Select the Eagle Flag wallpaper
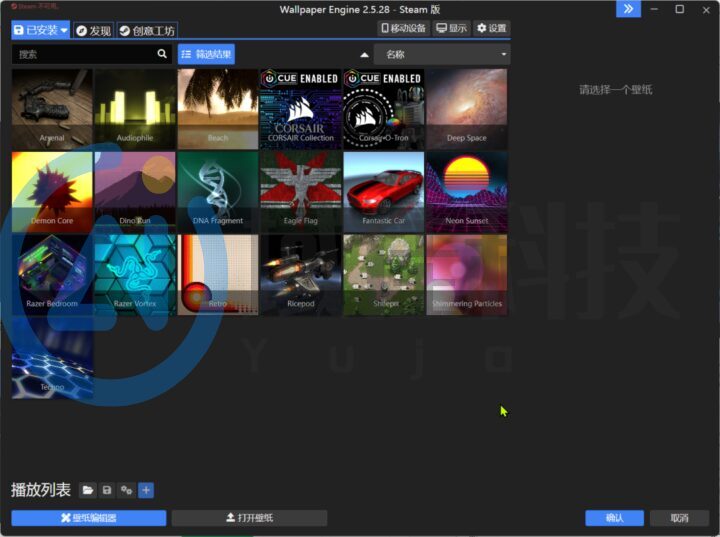 [x=301, y=192]
